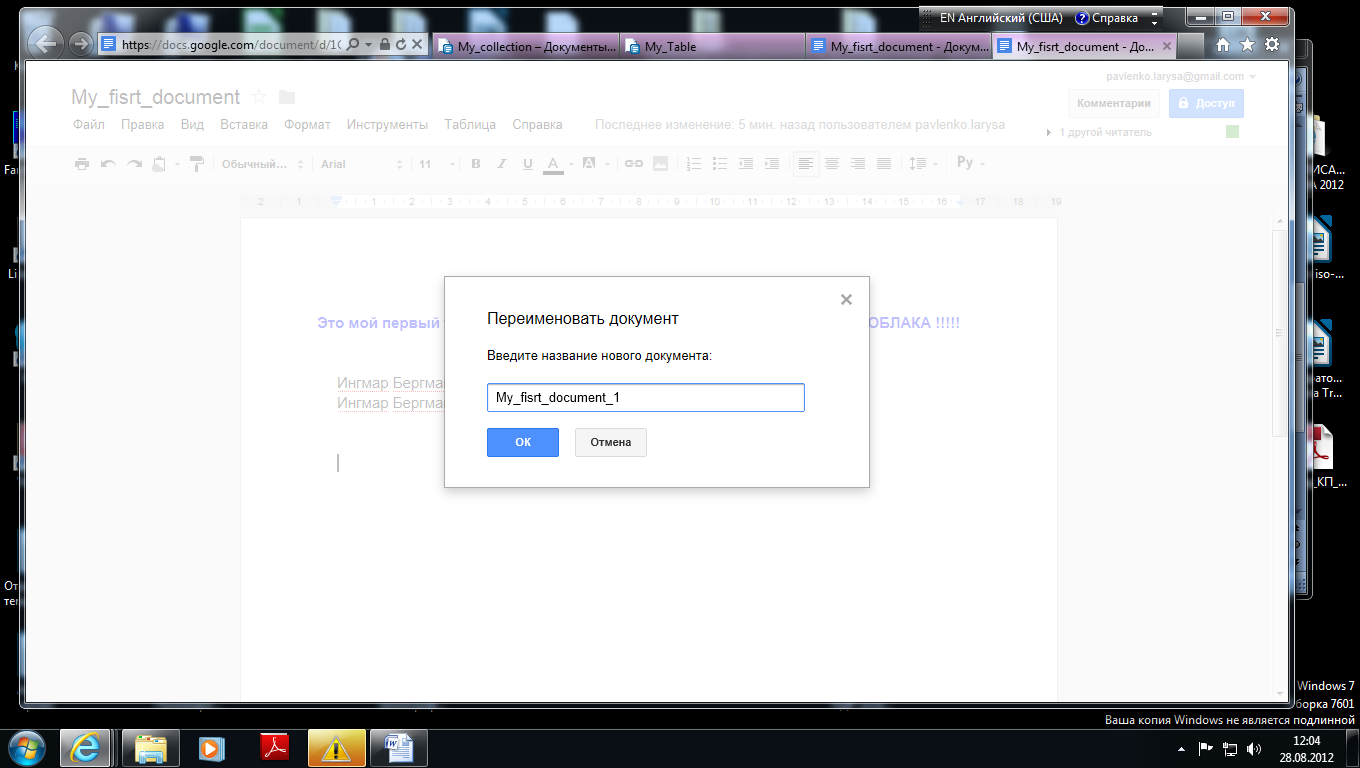Open the Вид menu

192,125
